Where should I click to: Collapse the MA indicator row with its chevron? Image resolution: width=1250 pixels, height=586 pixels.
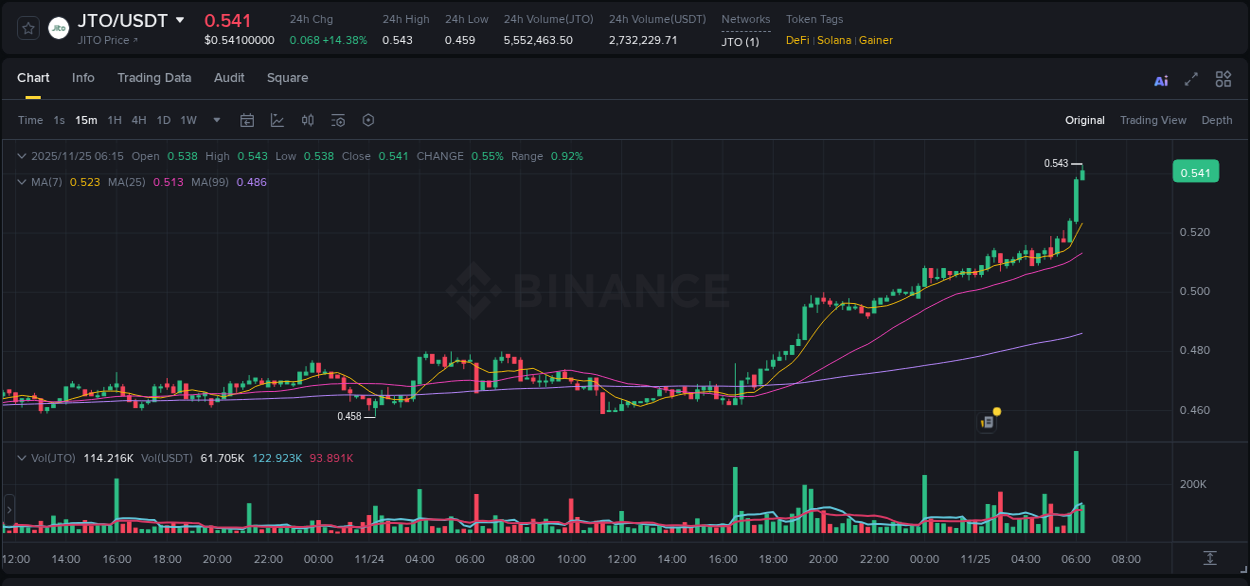tap(21, 182)
